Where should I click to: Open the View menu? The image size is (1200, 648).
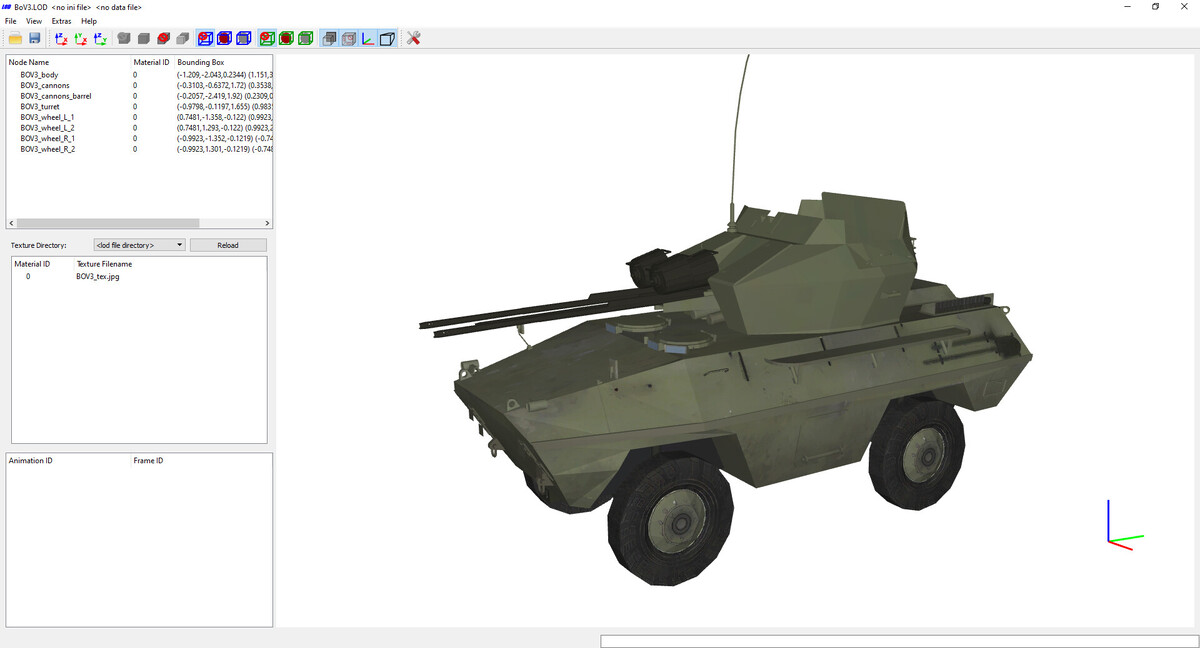(34, 21)
